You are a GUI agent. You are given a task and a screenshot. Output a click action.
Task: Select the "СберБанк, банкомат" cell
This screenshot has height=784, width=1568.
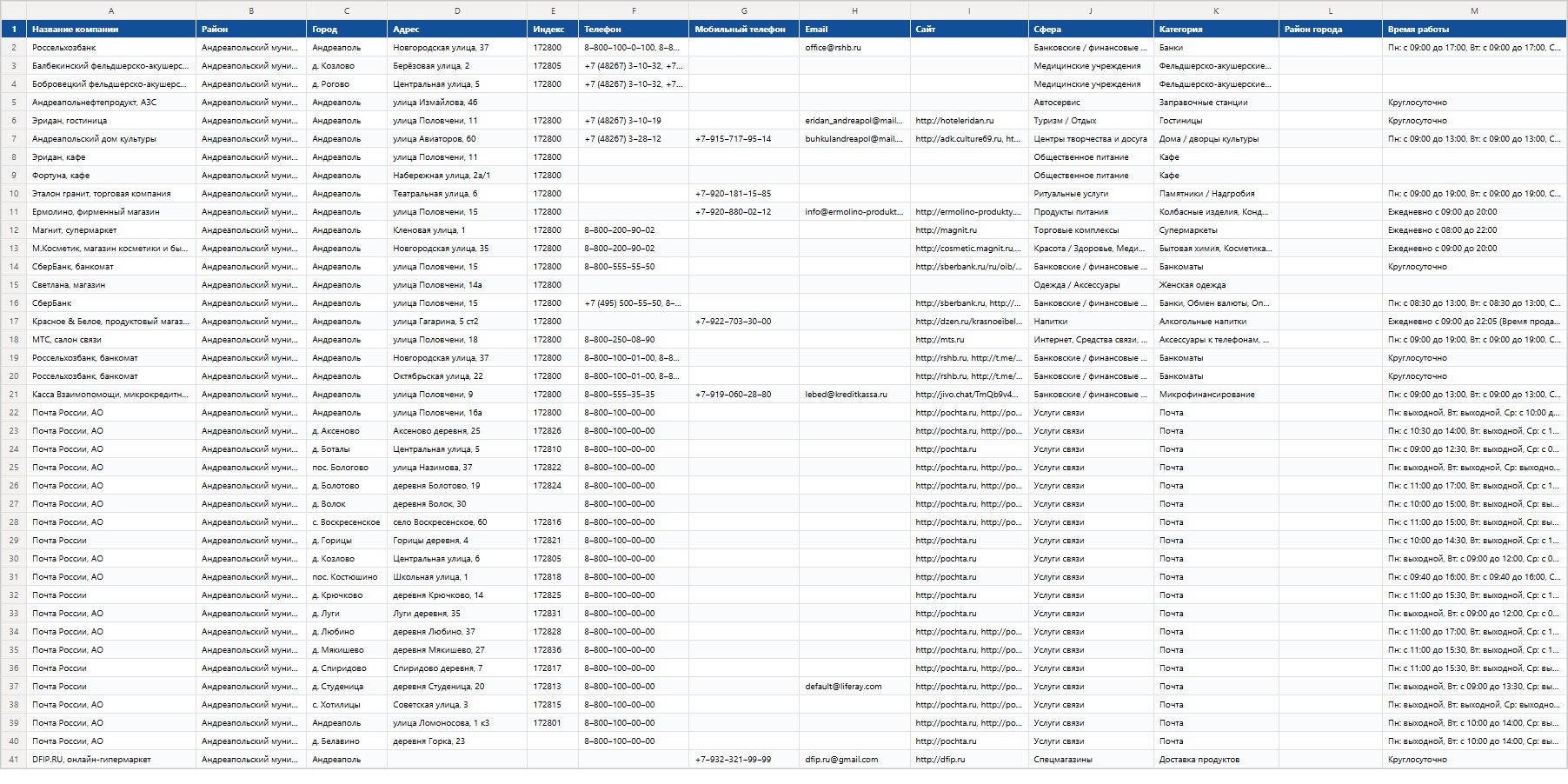click(x=111, y=266)
